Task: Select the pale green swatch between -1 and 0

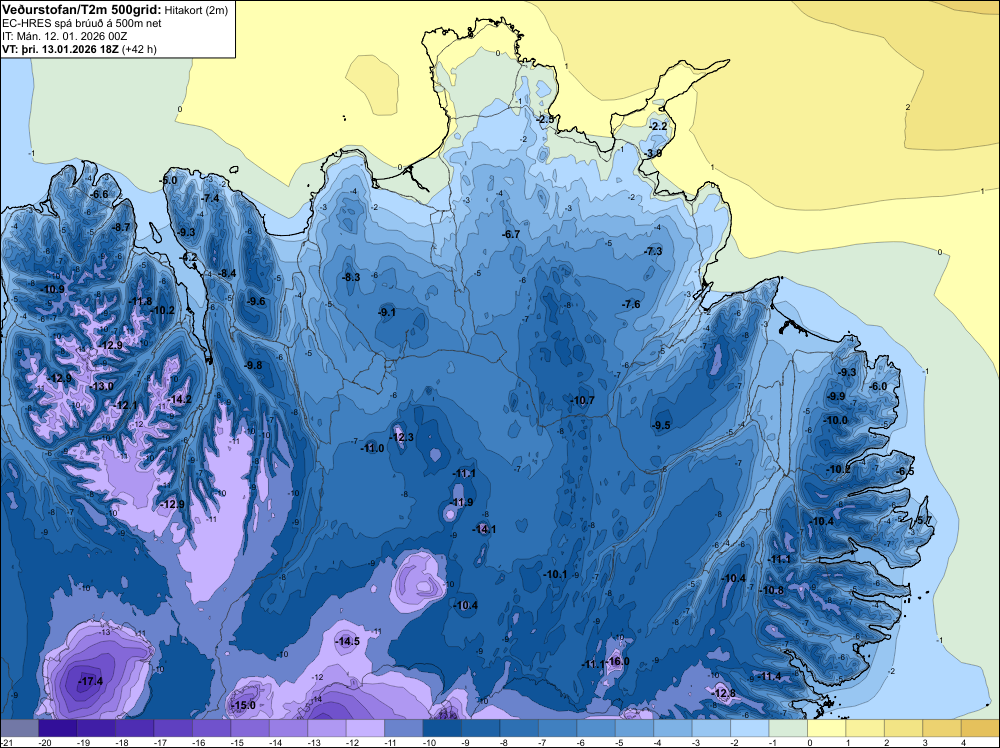Action: coord(788,728)
